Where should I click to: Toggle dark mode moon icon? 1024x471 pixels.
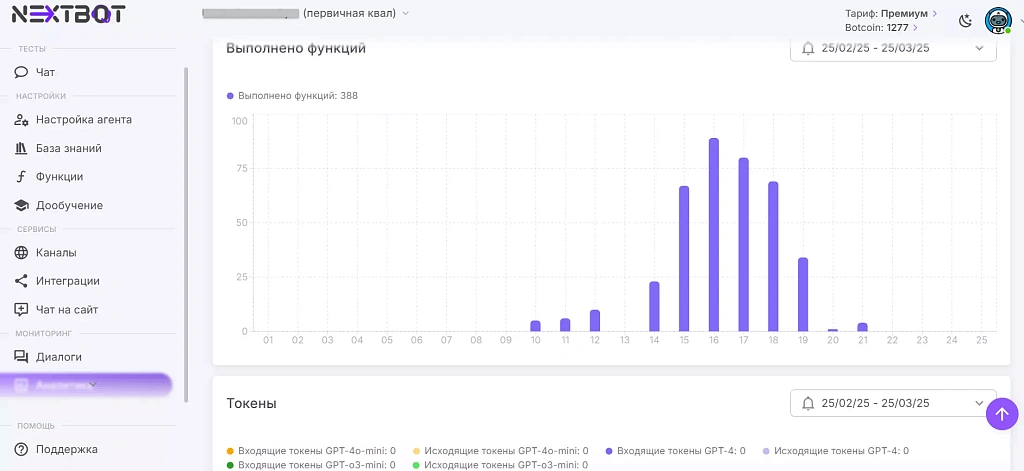pos(965,20)
